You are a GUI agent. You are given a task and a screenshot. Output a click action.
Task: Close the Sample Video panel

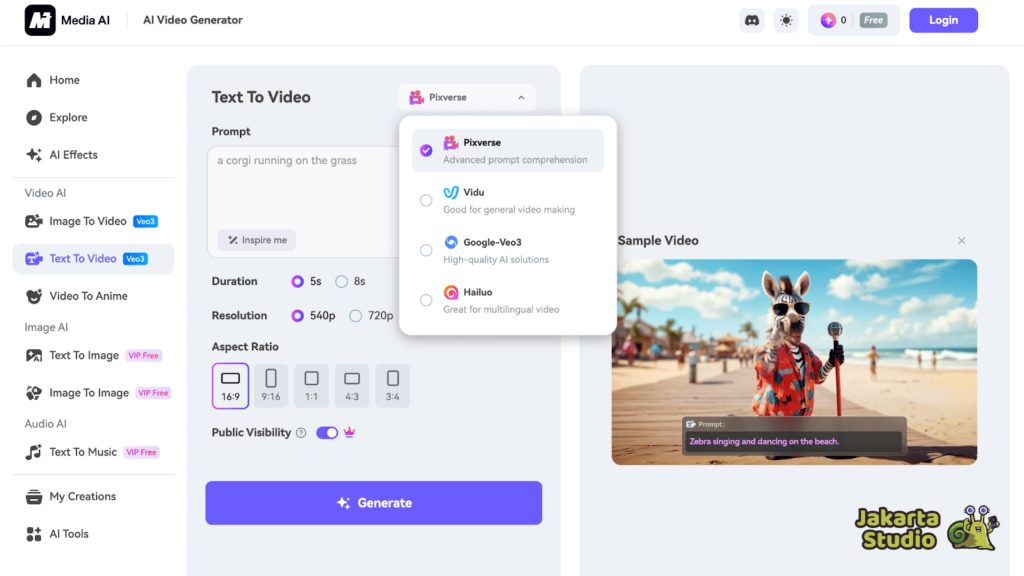tap(961, 241)
